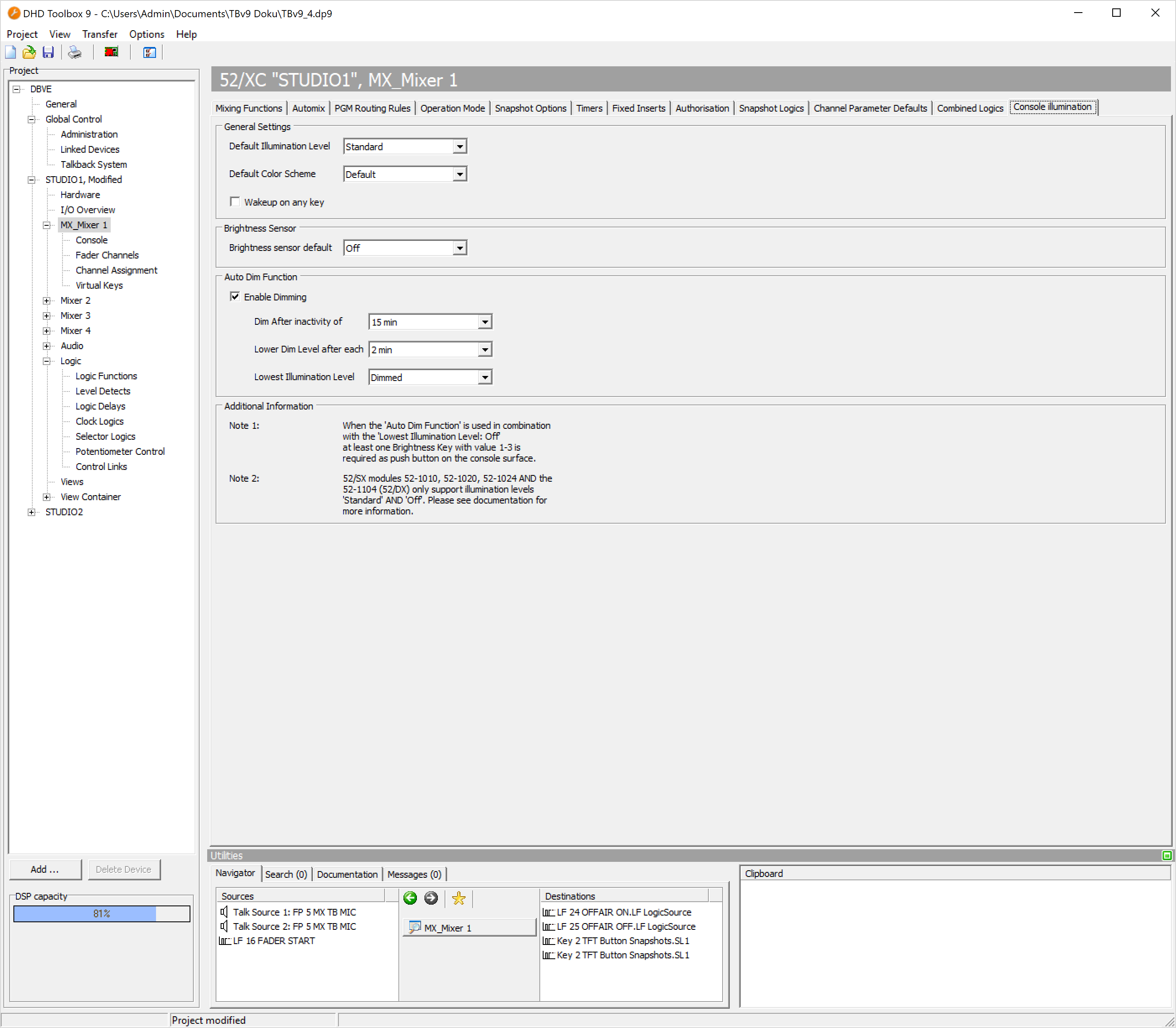Click the Sources column header
Screen dimensions: 1176x1028
[300, 896]
